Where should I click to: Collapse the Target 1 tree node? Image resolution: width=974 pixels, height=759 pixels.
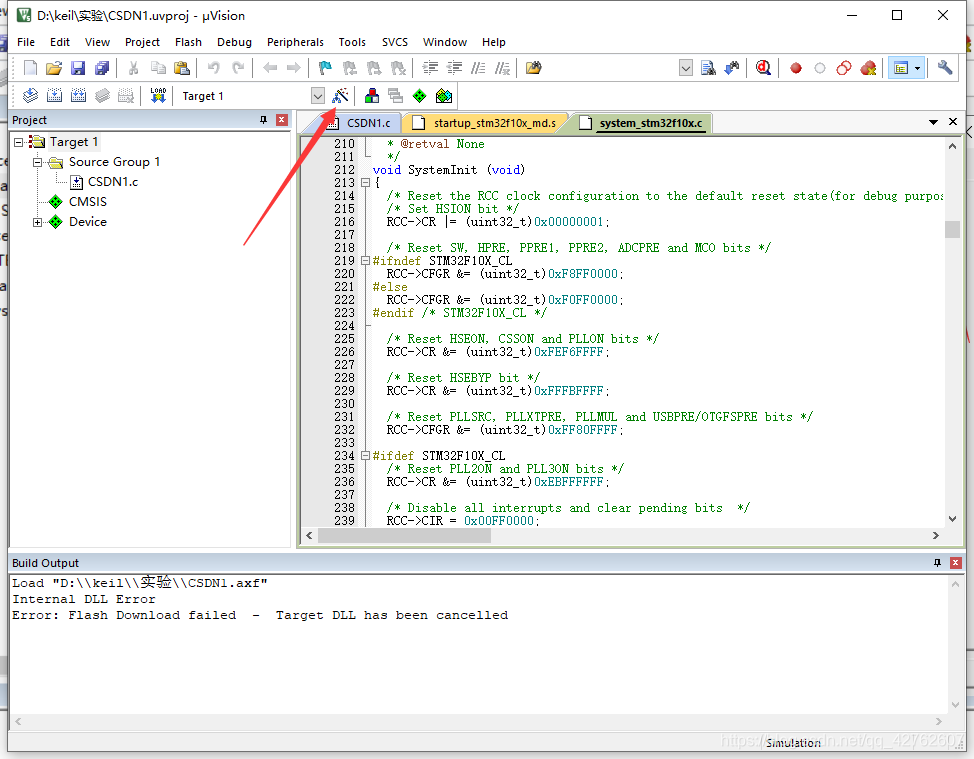click(x=19, y=142)
